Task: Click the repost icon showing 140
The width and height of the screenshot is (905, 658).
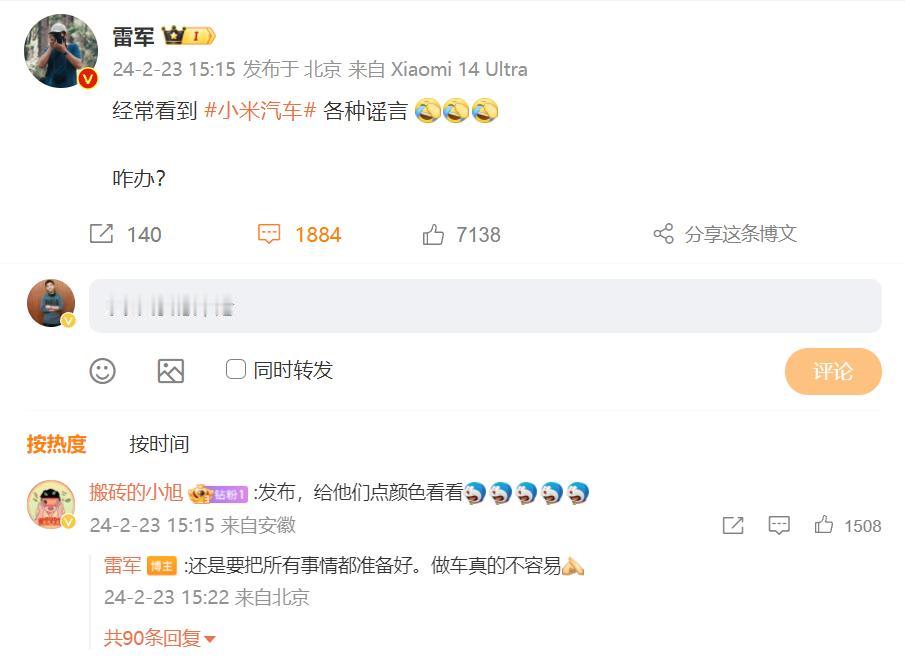Action: click(x=102, y=234)
